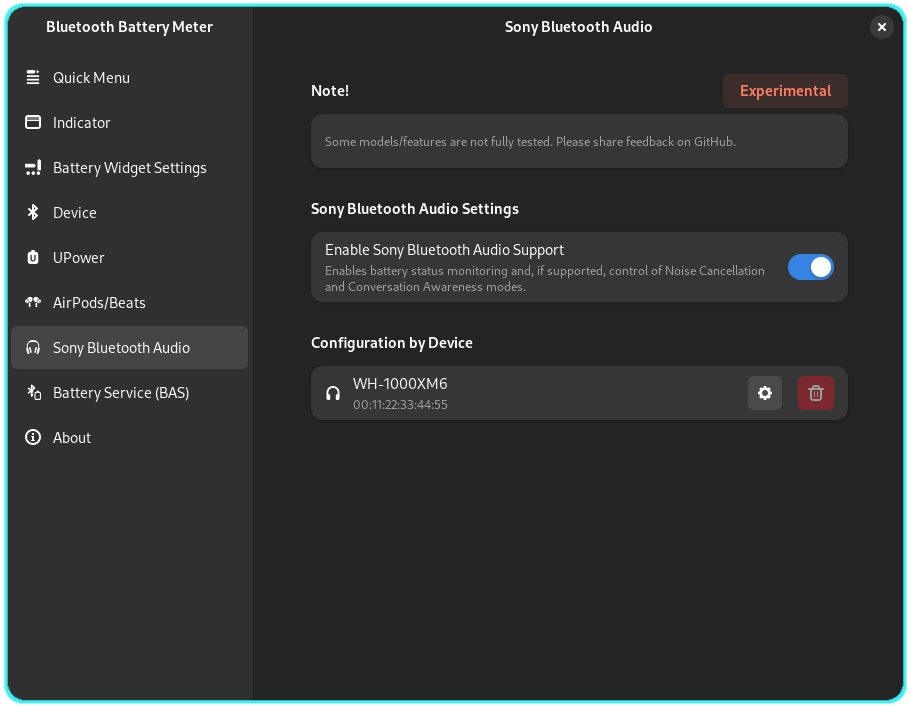Click the Battery Service Bluetooth icon
The width and height of the screenshot is (911, 708).
click(33, 393)
